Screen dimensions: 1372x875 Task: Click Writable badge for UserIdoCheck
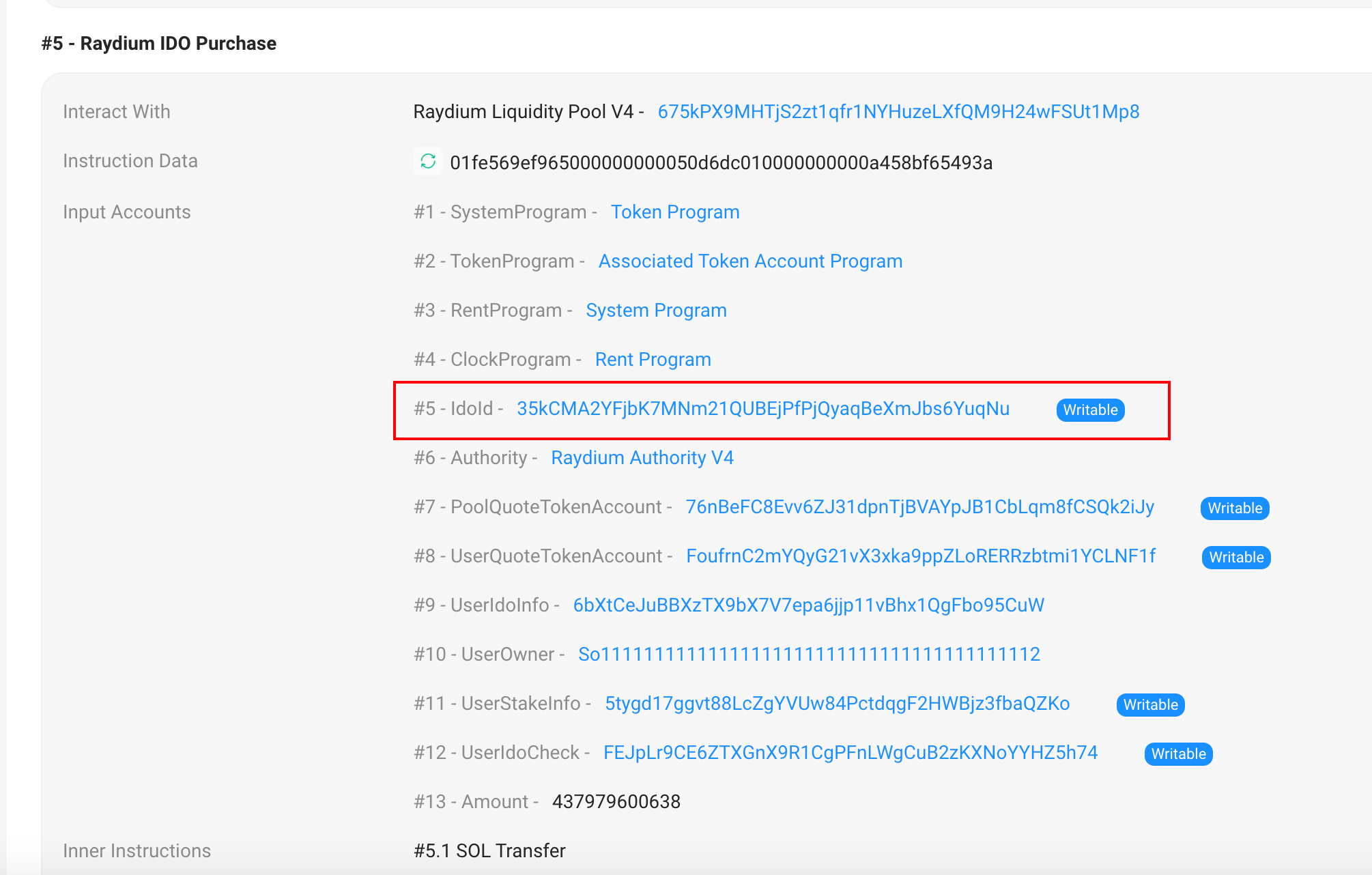click(x=1178, y=754)
